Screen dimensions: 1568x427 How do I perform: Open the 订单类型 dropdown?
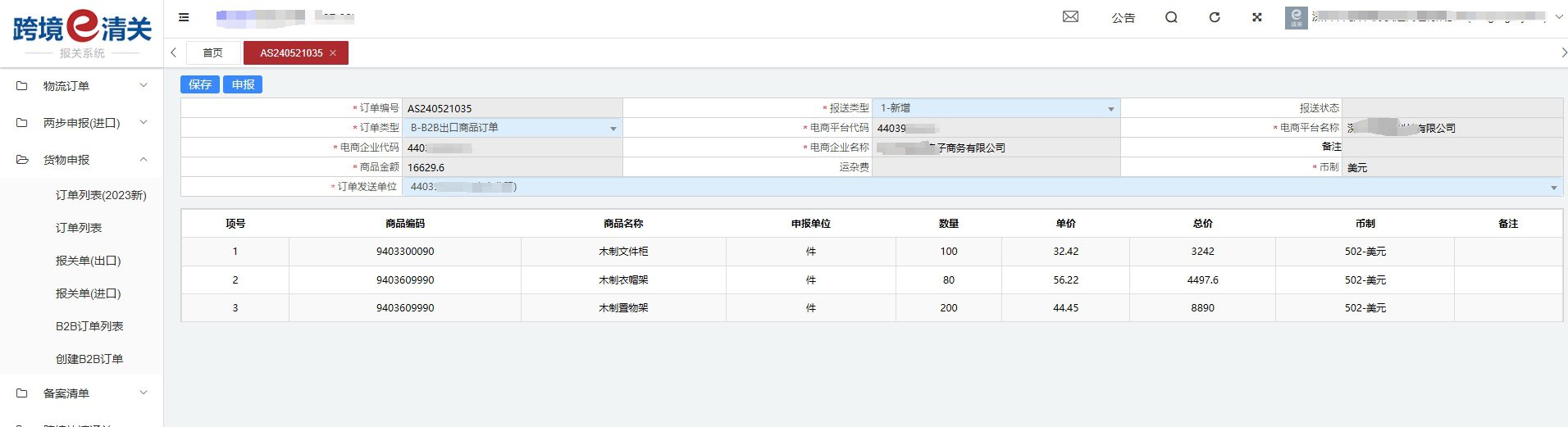512,128
